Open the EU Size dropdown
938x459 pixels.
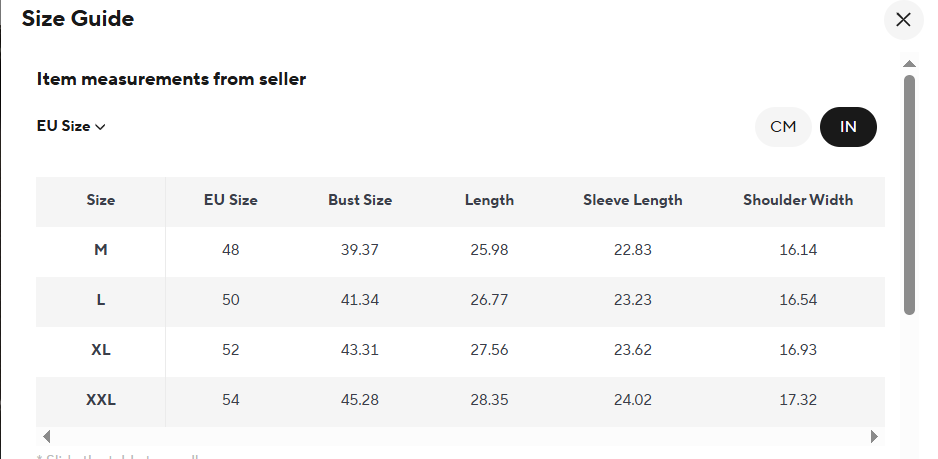(x=71, y=127)
